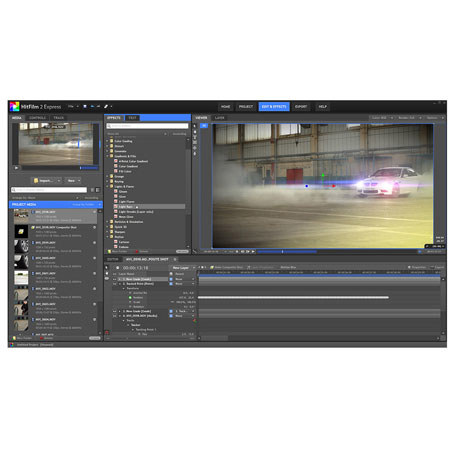The height and width of the screenshot is (450, 450).
Task: Toggle the blue checkbox on layer 4 row
Action: pos(171,316)
